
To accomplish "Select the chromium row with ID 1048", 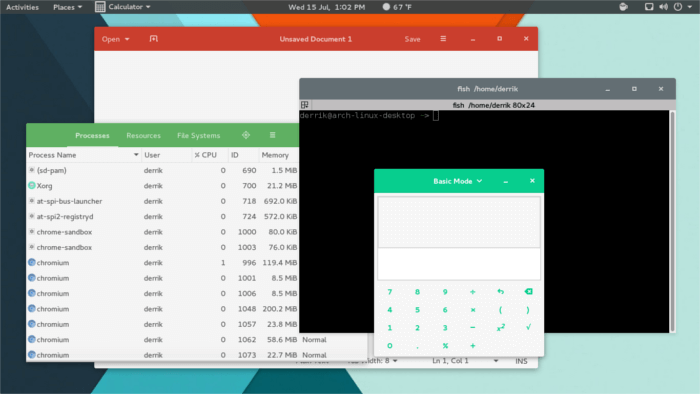I will pyautogui.click(x=162, y=309).
